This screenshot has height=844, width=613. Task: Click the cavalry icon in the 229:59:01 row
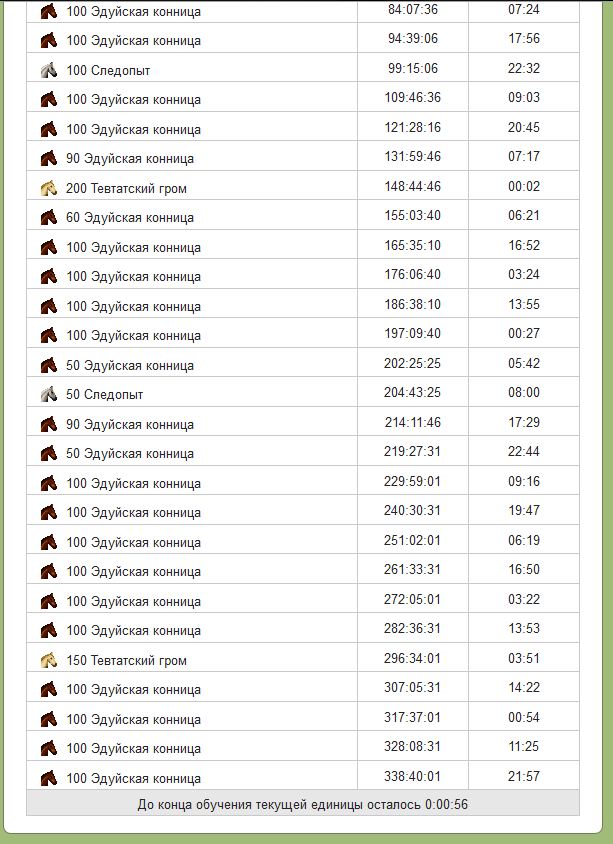[x=49, y=483]
